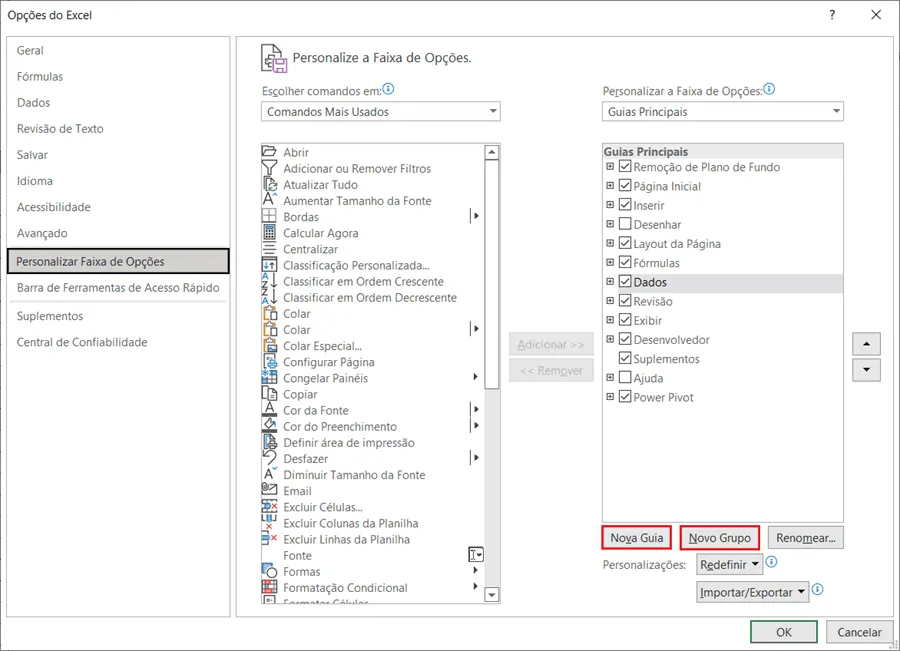Click the Aumentar Tamanho da Fonte icon
This screenshot has width=900, height=651.
[x=269, y=200]
